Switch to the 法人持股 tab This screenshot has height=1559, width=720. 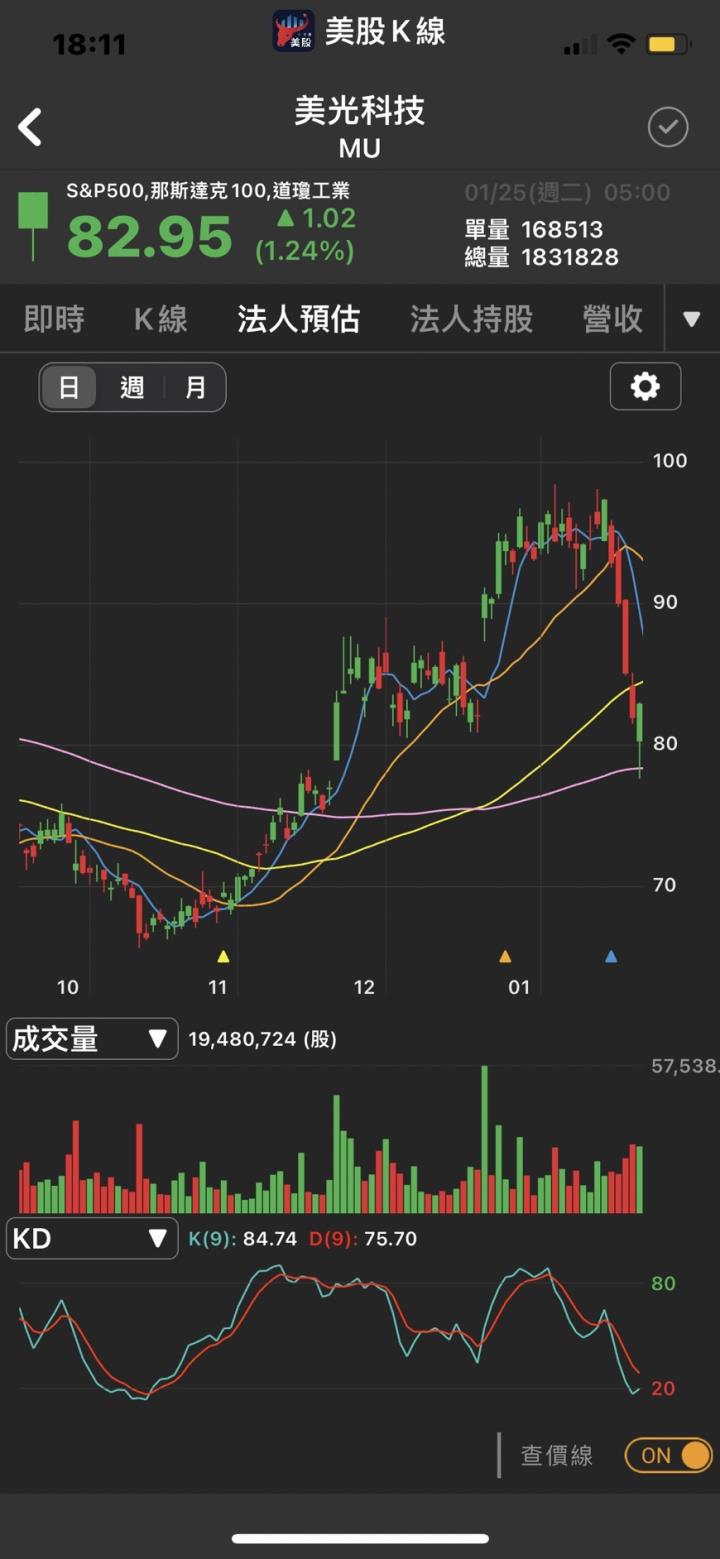[472, 319]
